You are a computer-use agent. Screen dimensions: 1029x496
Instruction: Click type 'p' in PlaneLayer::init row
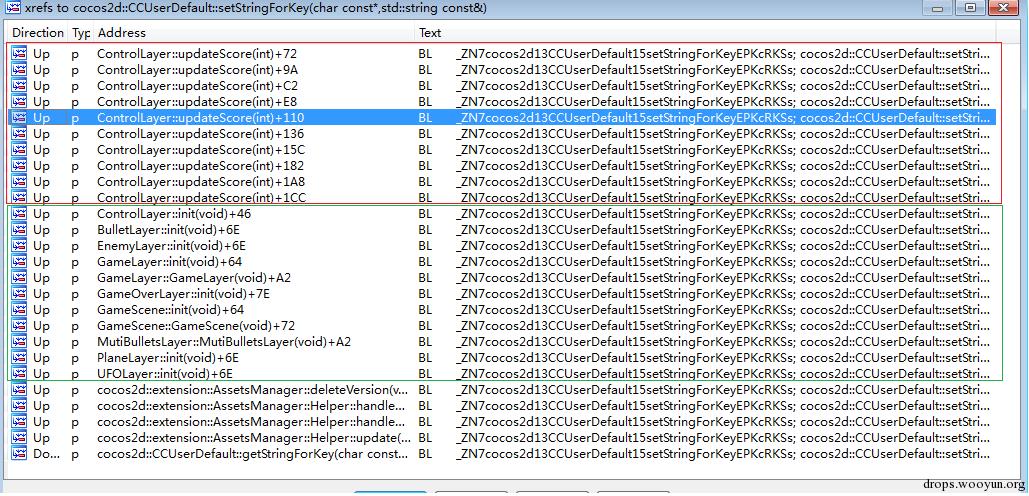pos(75,358)
